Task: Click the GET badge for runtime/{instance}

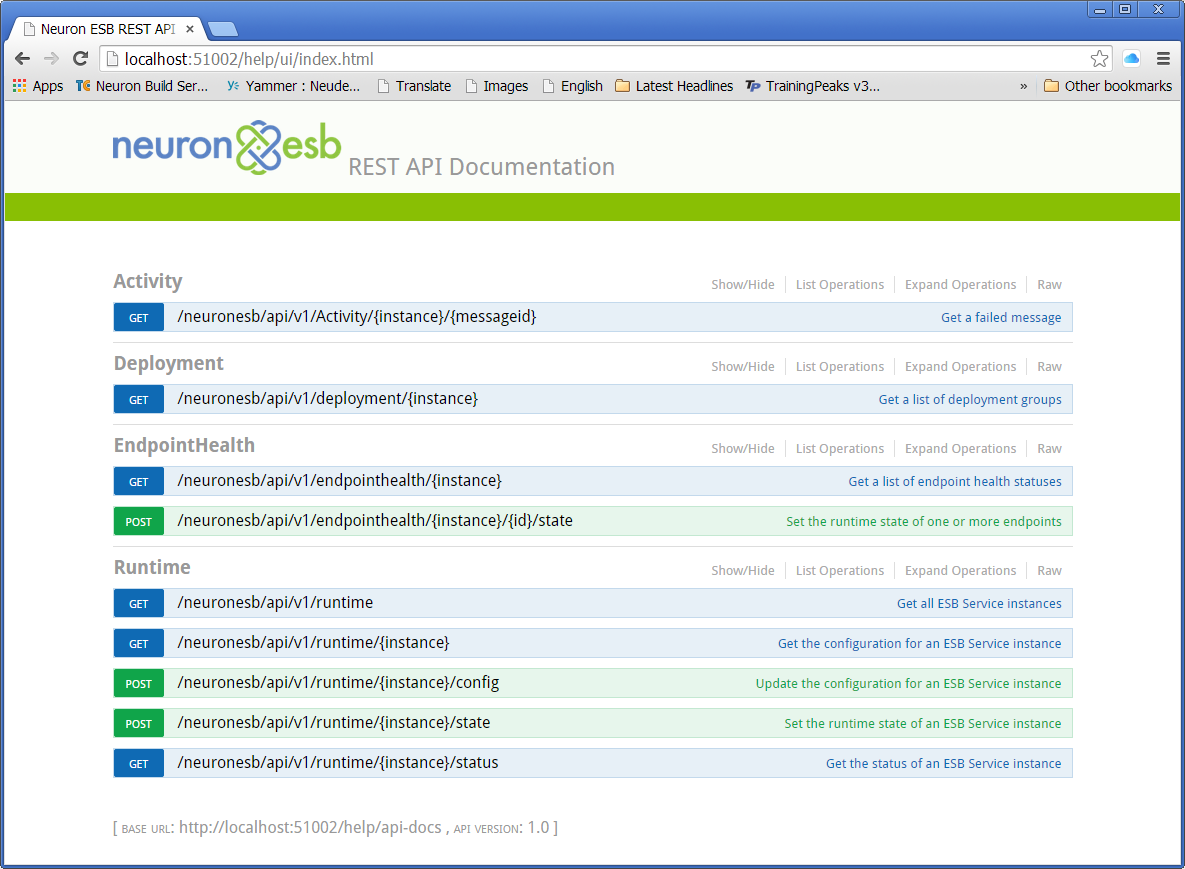Action: click(x=138, y=643)
